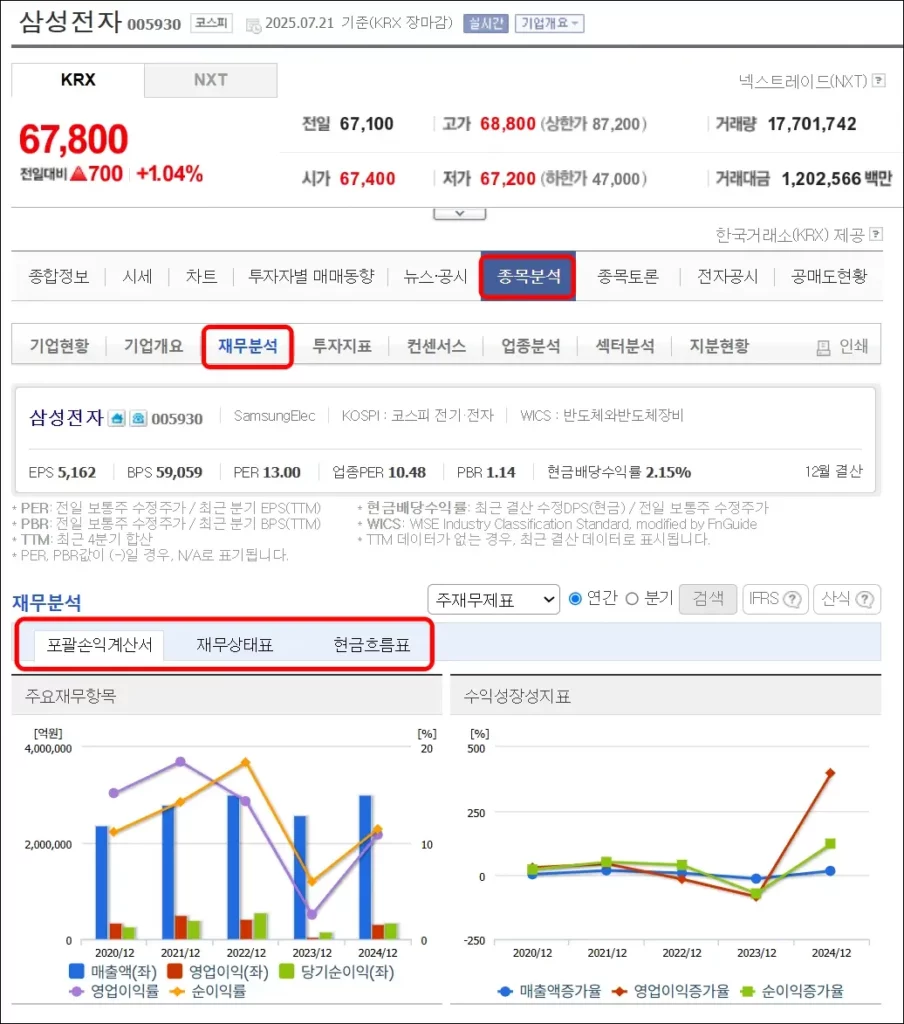The height and width of the screenshot is (1024, 904).
Task: Click the 2024/12 영업이익증가율 peak point
Action: coord(830,773)
